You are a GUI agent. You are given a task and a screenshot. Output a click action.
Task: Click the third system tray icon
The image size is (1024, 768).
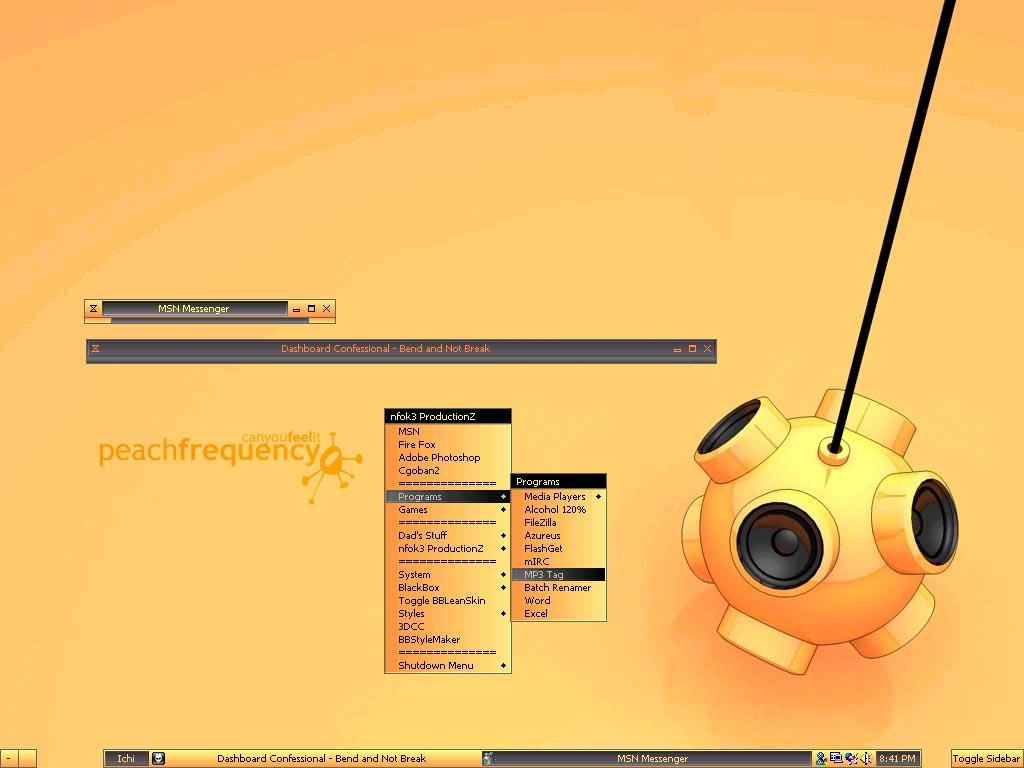[x=851, y=758]
